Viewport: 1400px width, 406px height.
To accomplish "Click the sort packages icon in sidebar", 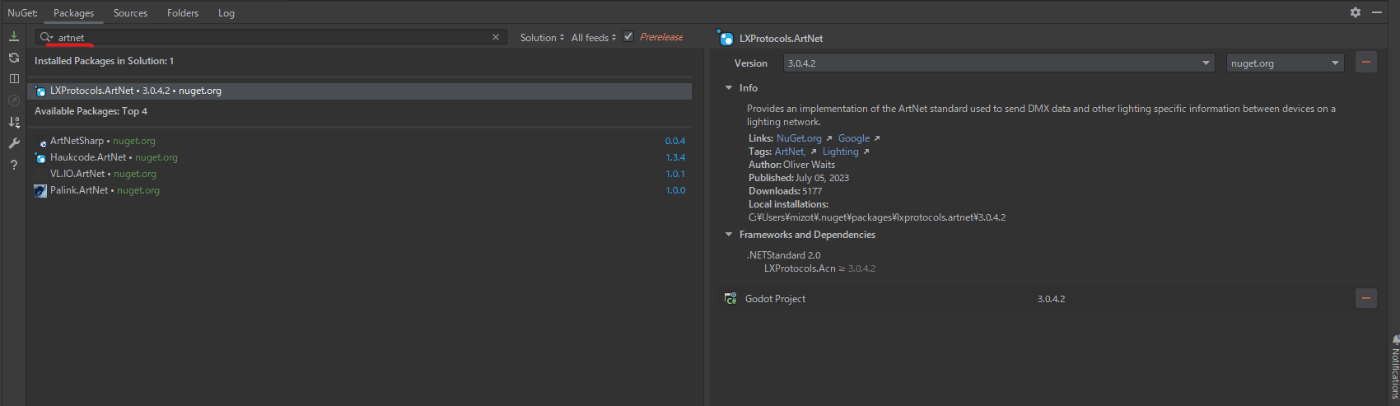I will [14, 122].
